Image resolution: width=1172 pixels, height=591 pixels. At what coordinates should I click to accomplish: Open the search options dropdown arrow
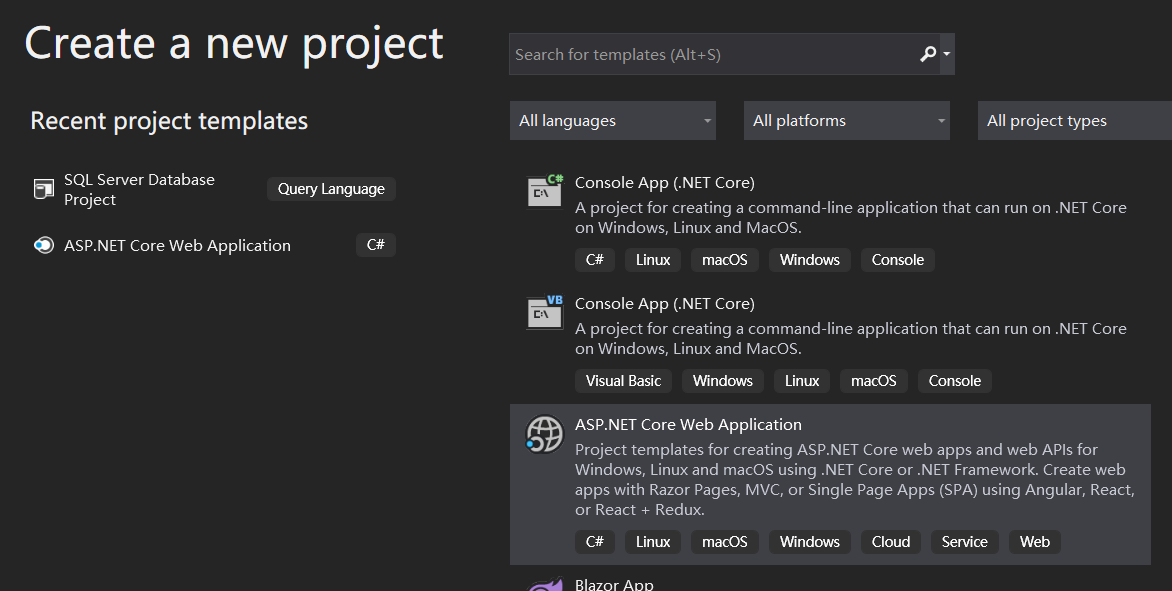click(x=947, y=54)
